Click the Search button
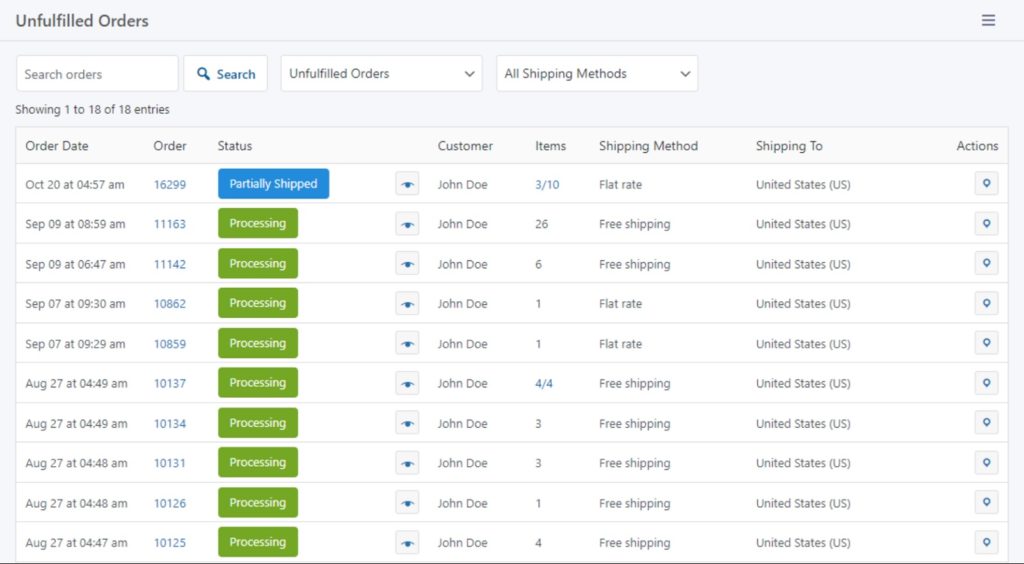Viewport: 1024px width, 564px height. pyautogui.click(x=225, y=74)
